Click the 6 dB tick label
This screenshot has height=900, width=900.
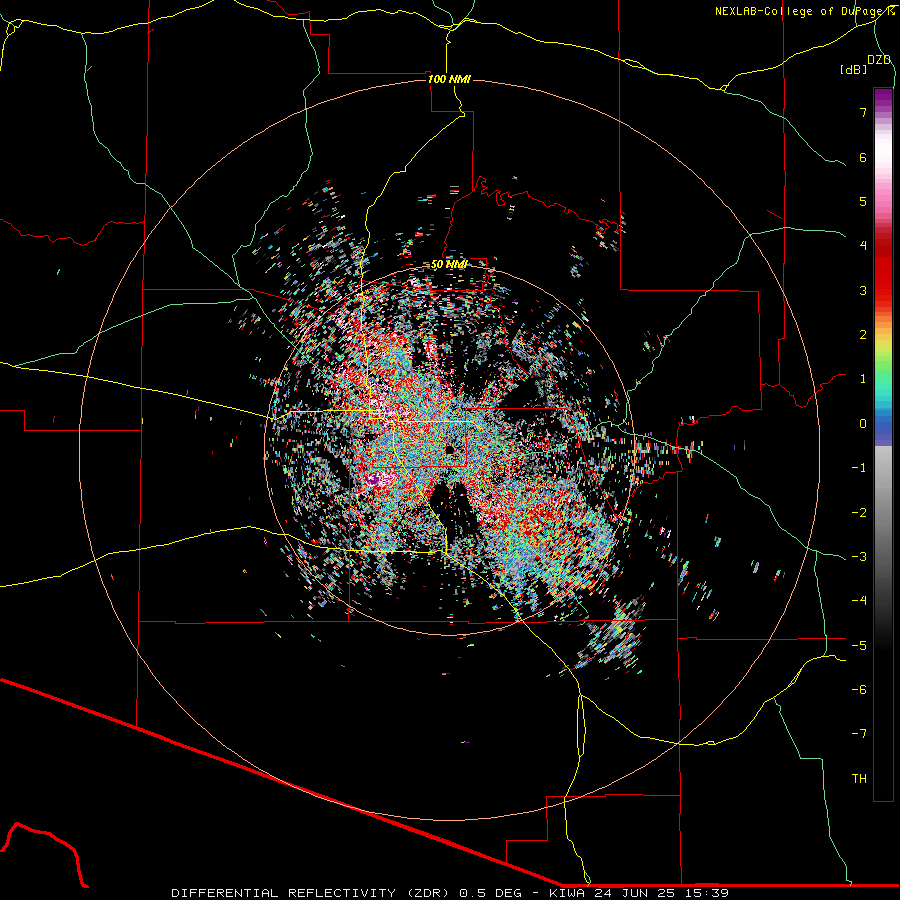tap(863, 158)
